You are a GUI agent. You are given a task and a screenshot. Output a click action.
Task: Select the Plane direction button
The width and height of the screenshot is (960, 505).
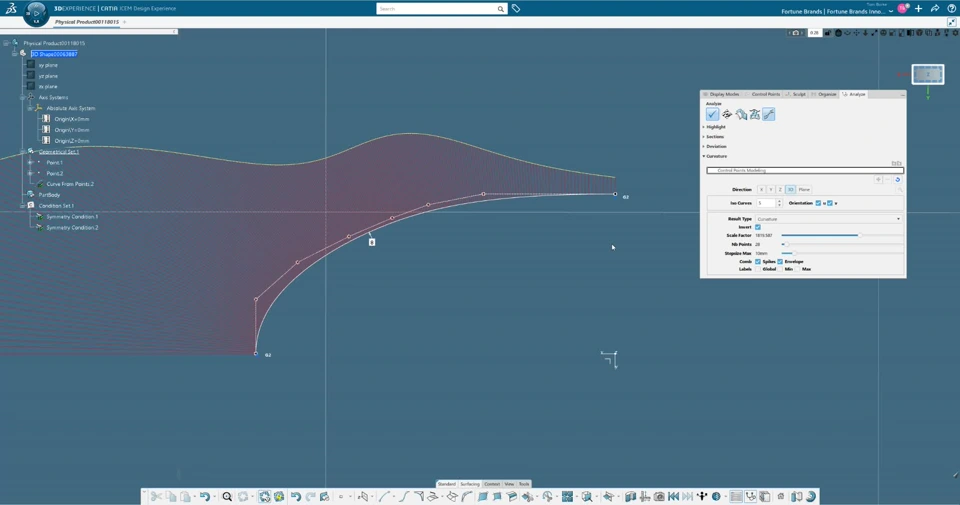tap(804, 190)
